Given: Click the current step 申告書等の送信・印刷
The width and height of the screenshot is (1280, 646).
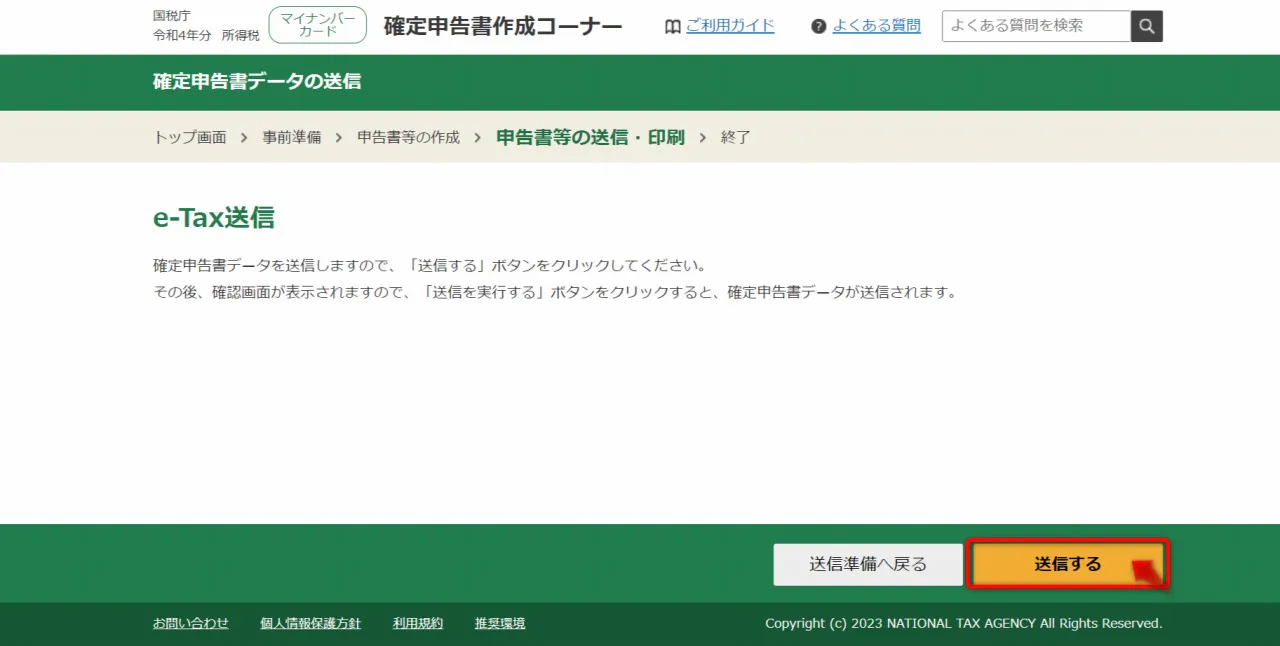Looking at the screenshot, I should [590, 137].
